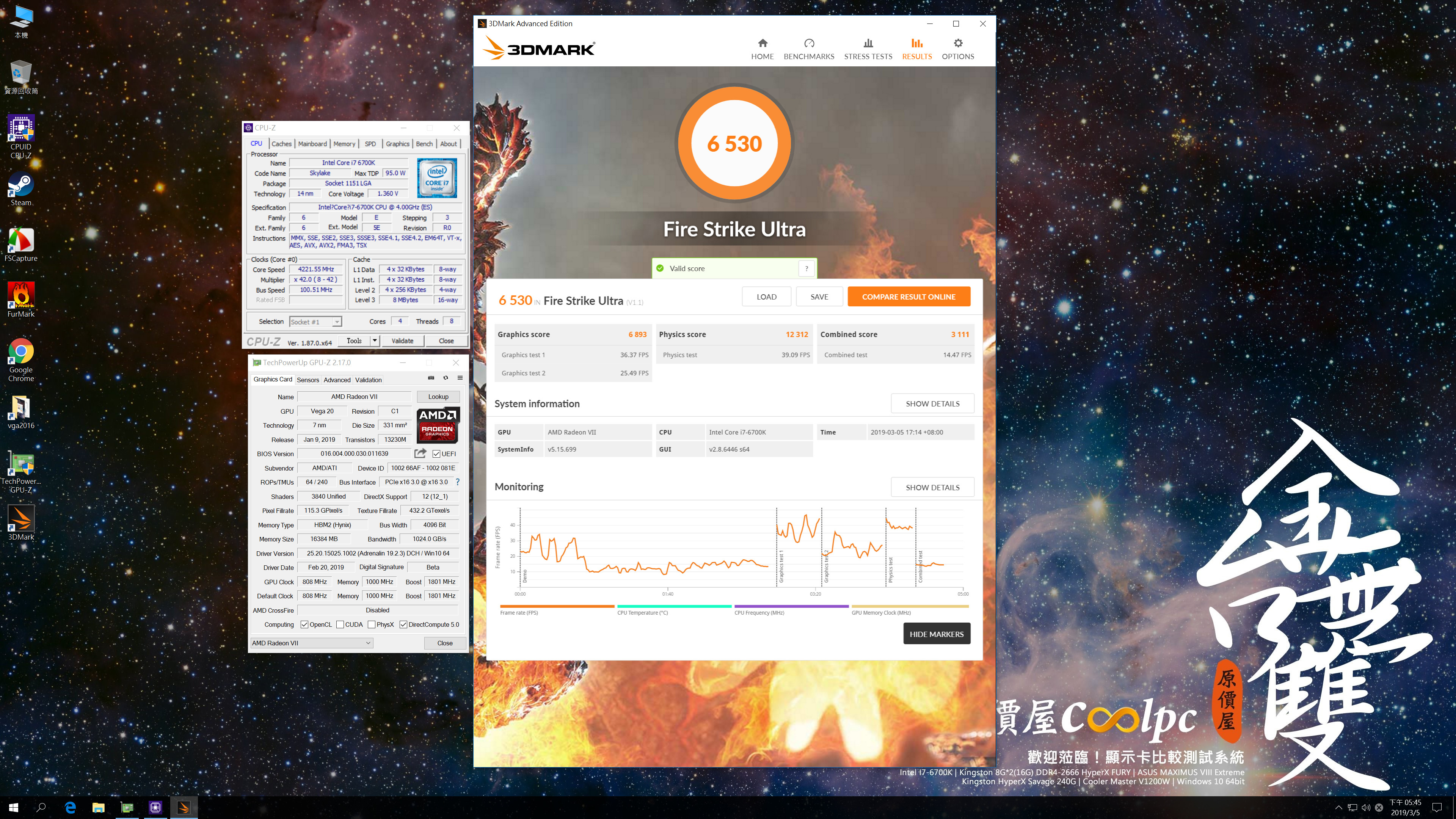Click the Close button in GPU-Z
Image resolution: width=1456 pixels, height=819 pixels.
[x=445, y=643]
